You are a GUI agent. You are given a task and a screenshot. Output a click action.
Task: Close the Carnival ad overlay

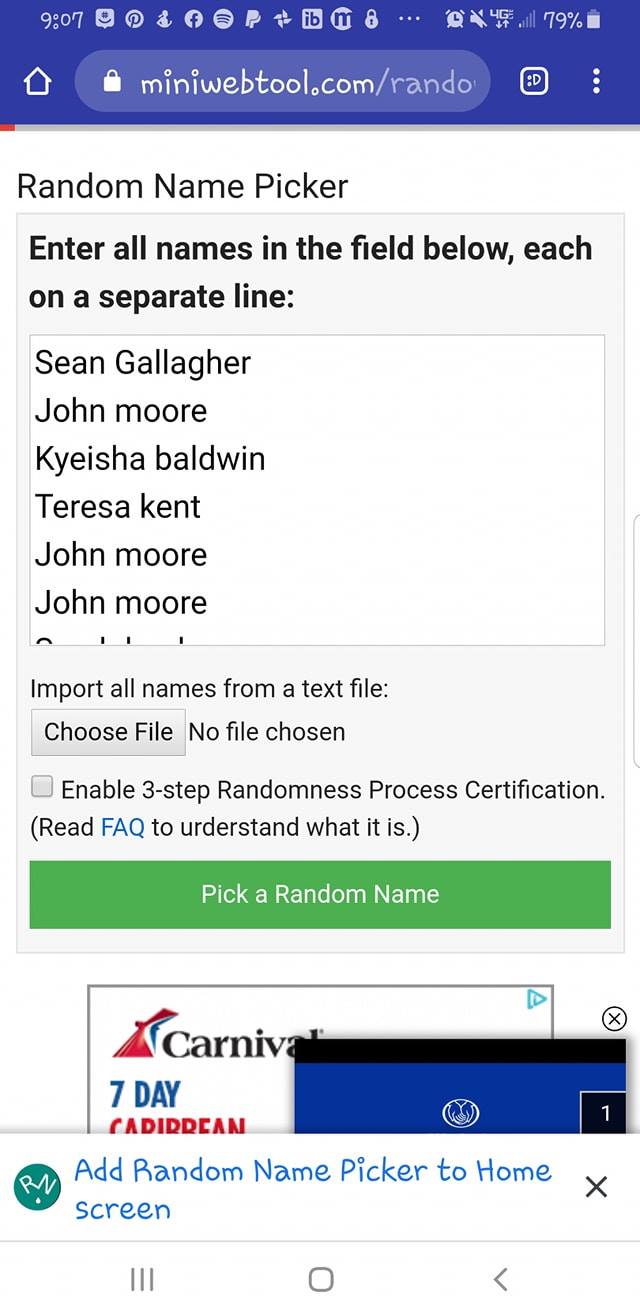pyautogui.click(x=614, y=1019)
